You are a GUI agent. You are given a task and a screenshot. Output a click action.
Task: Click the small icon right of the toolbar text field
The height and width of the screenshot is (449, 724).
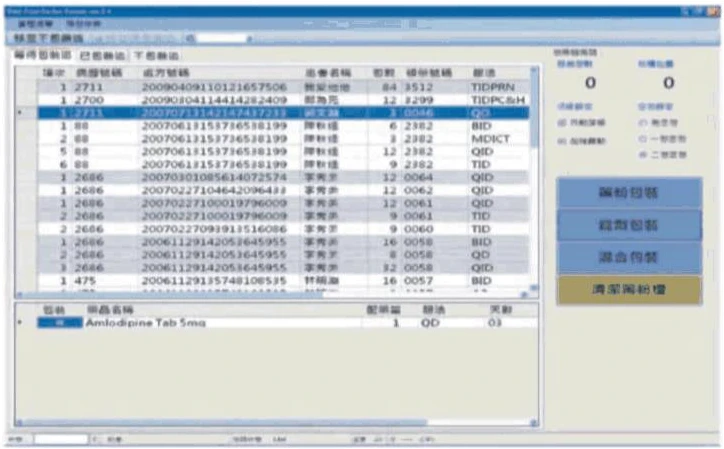tap(250, 39)
